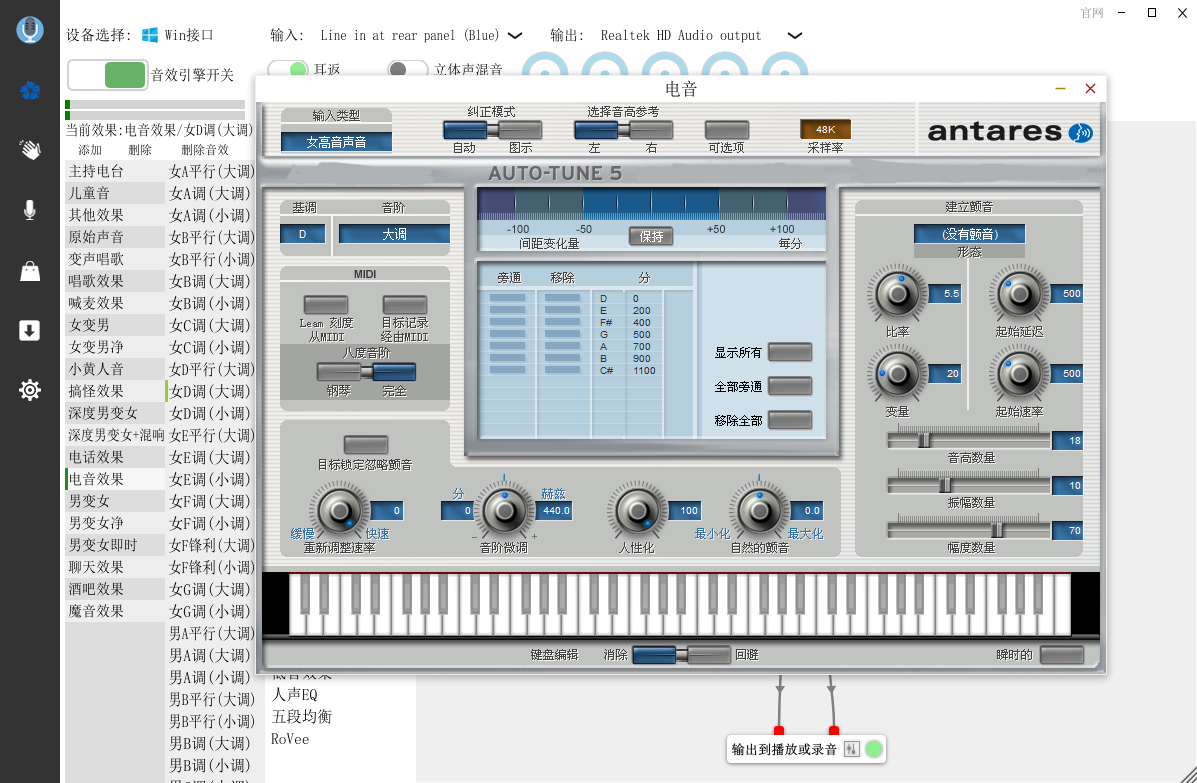This screenshot has height=783, width=1197.
Task: Select 电音效果 effect category
Action: click(115, 478)
